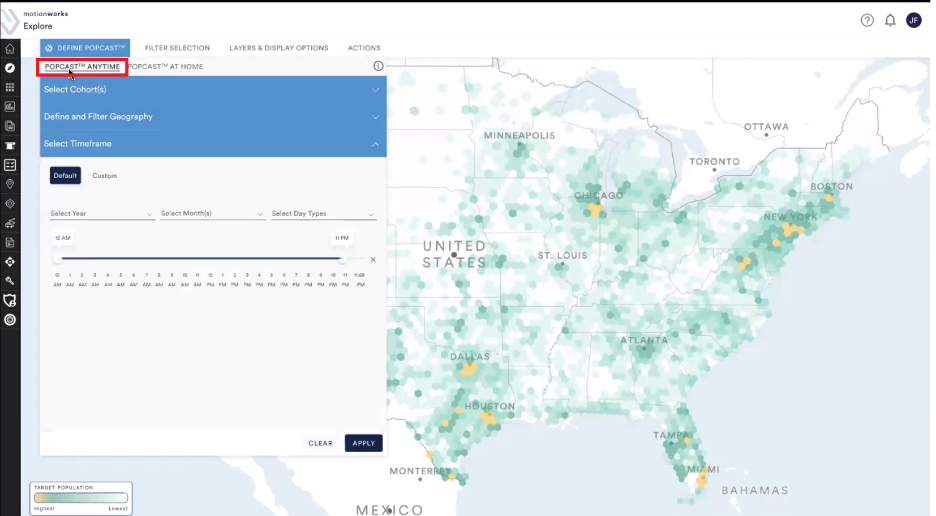This screenshot has width=936, height=516.
Task: Switch to Define Popcast tab
Action: click(x=85, y=48)
